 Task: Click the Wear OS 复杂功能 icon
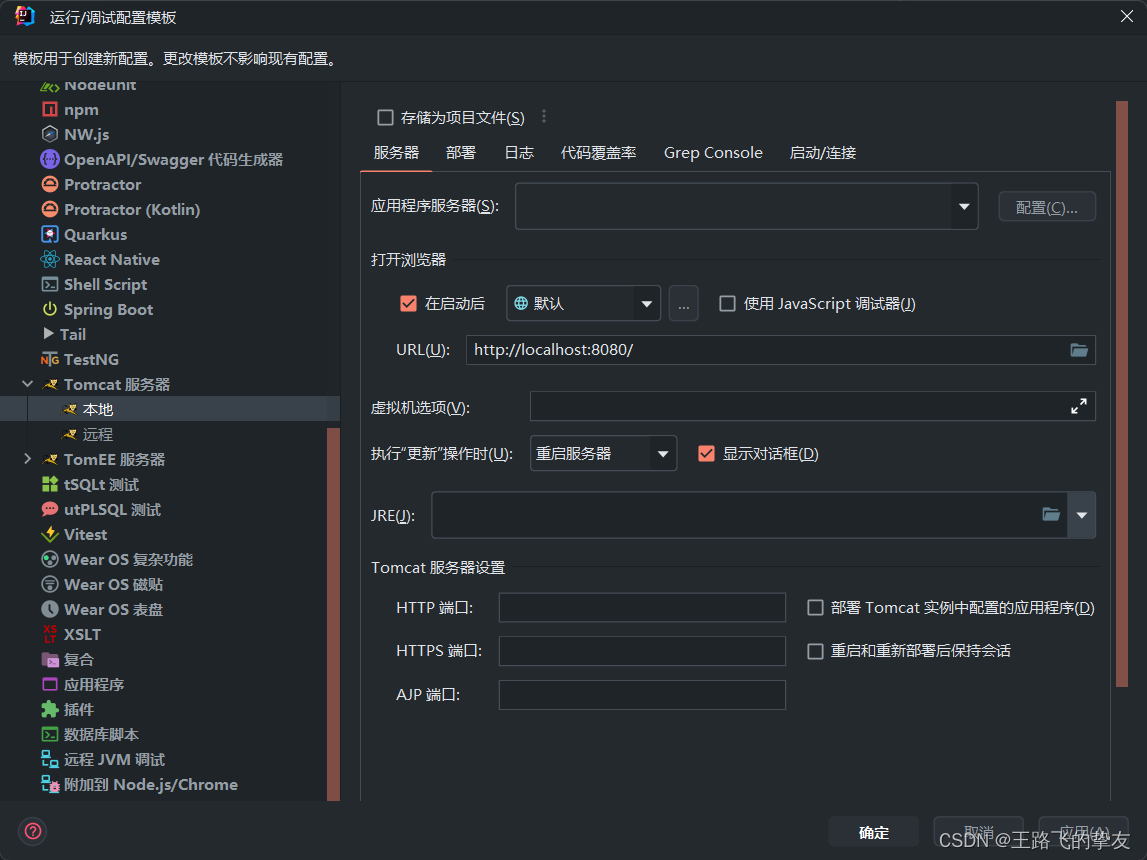click(50, 559)
